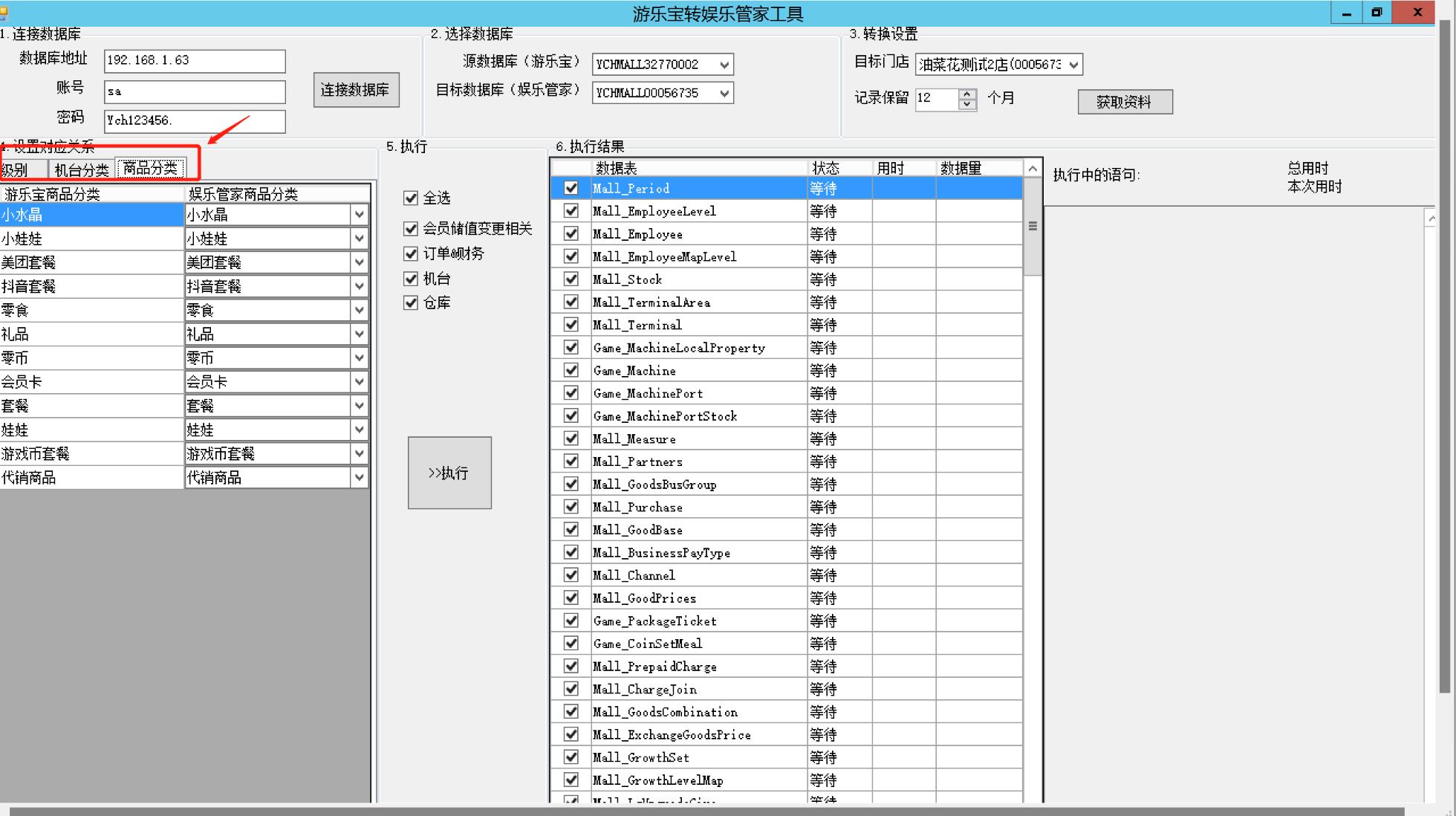Select the Game_MachineLocalProperty table row
This screenshot has height=816, width=1456.
(x=787, y=348)
